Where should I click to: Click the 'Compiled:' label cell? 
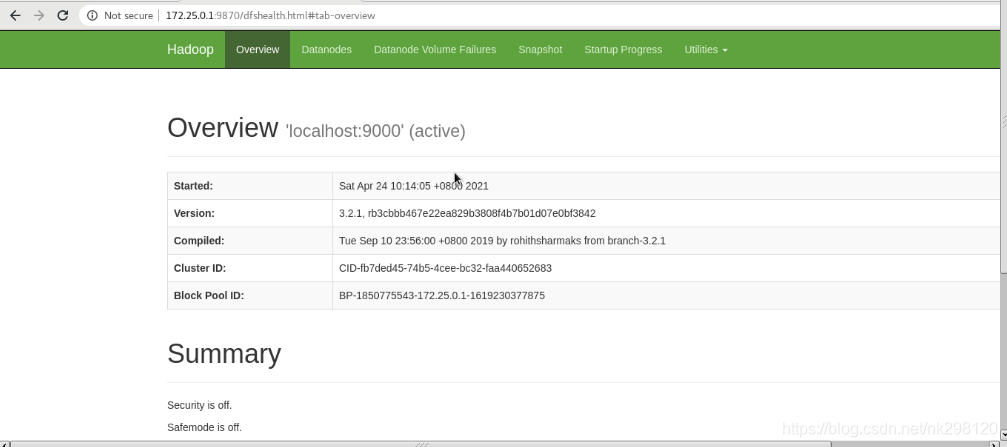pyautogui.click(x=250, y=241)
